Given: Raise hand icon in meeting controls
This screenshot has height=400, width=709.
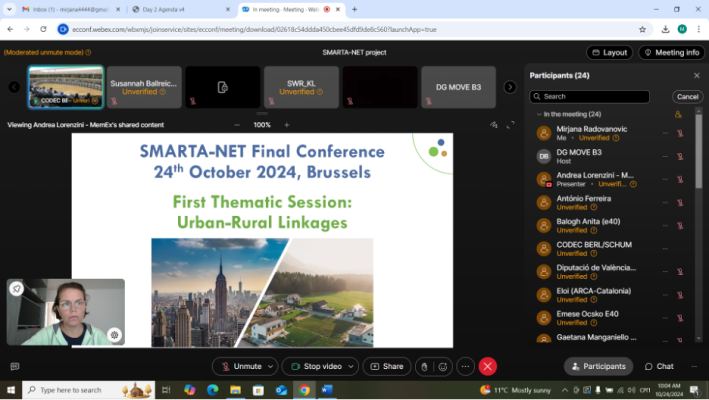Looking at the screenshot, I should pos(424,367).
